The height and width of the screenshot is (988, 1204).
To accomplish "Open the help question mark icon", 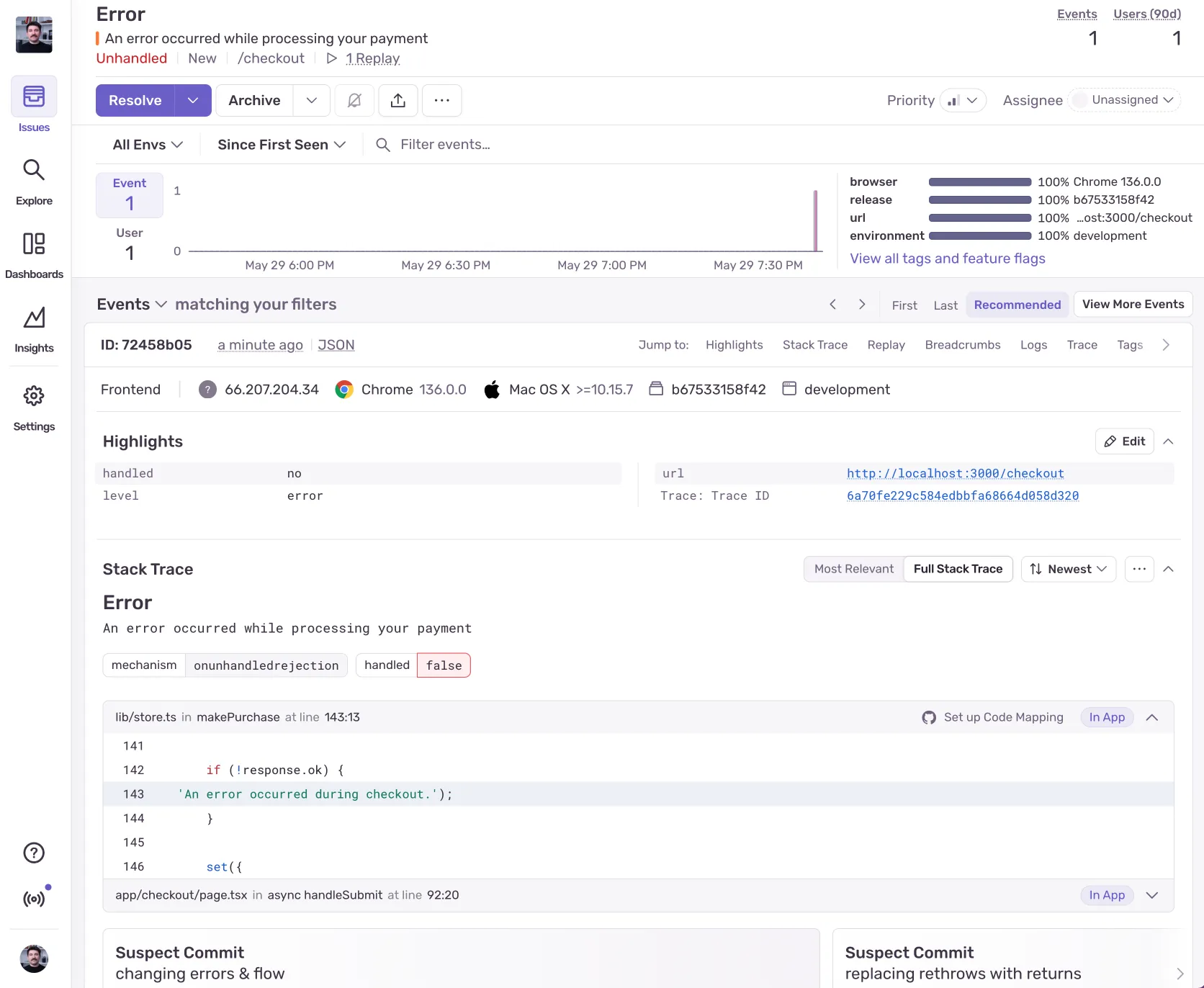I will [x=34, y=853].
